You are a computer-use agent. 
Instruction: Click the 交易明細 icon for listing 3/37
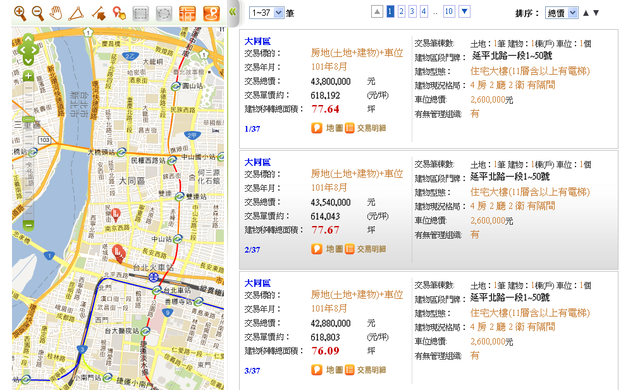349,370
